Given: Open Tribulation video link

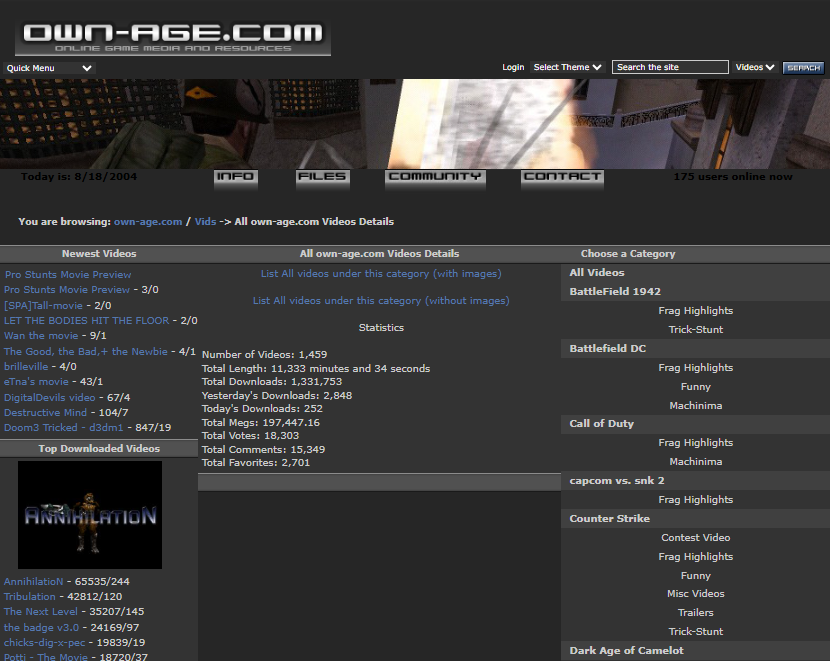Looking at the screenshot, I should [30, 596].
